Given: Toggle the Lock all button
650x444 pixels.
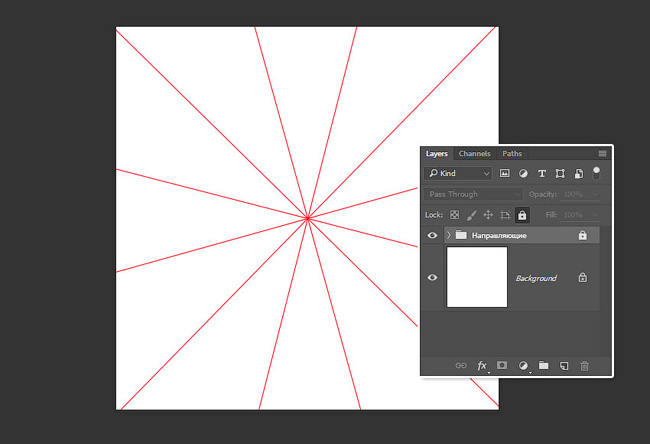Looking at the screenshot, I should coord(522,215).
